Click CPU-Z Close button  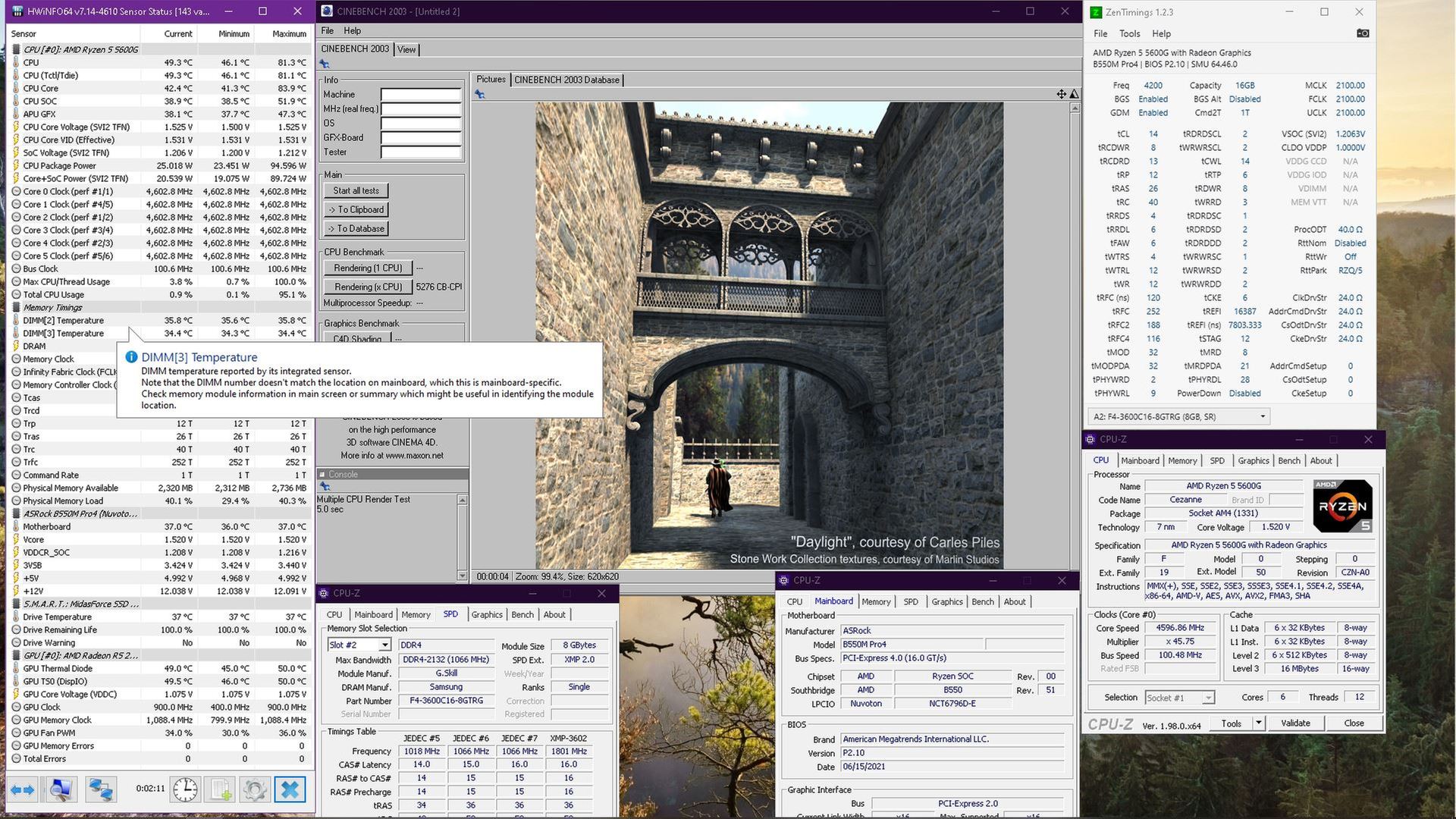[1354, 723]
